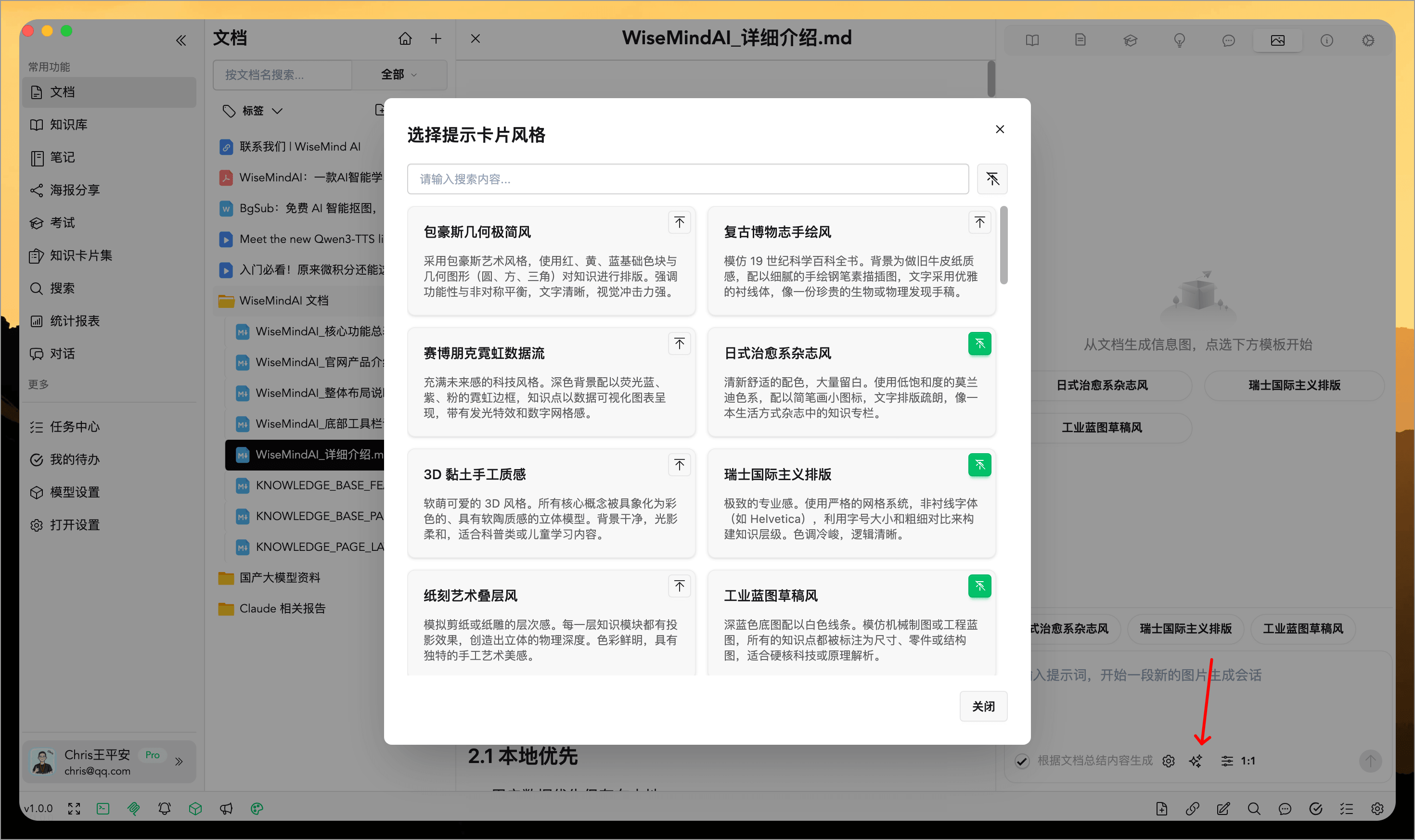Unpin the 日式治愈系杂志风 style card
1415x840 pixels.
979,344
